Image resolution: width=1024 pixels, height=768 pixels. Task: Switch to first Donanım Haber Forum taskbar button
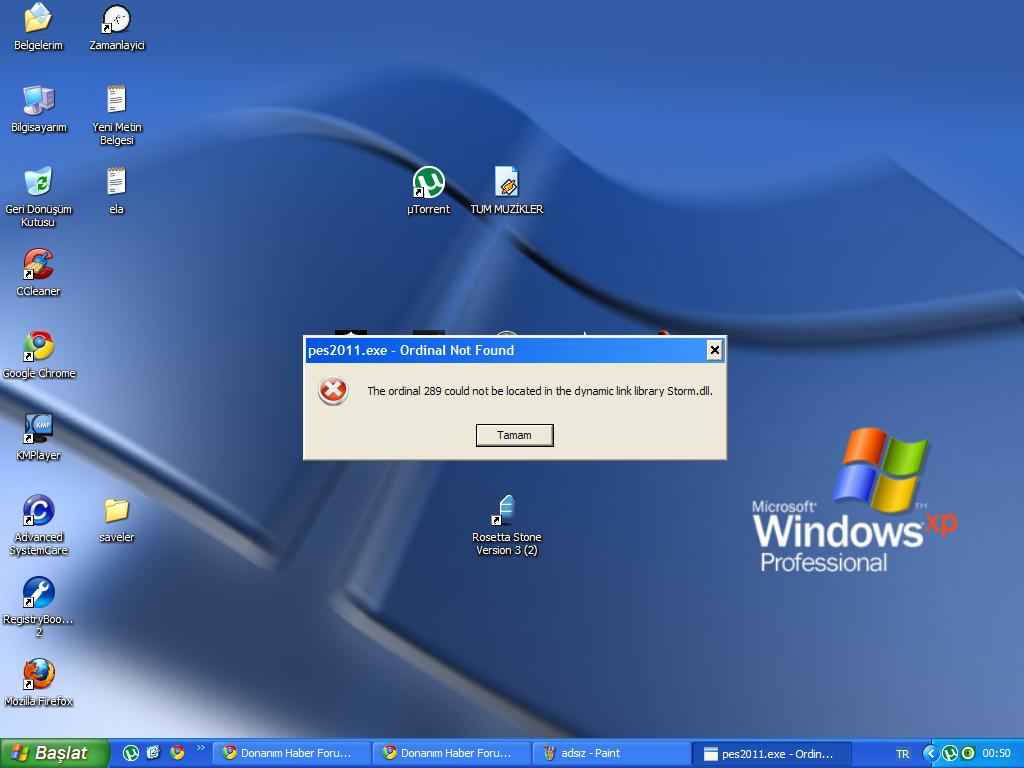(292, 753)
